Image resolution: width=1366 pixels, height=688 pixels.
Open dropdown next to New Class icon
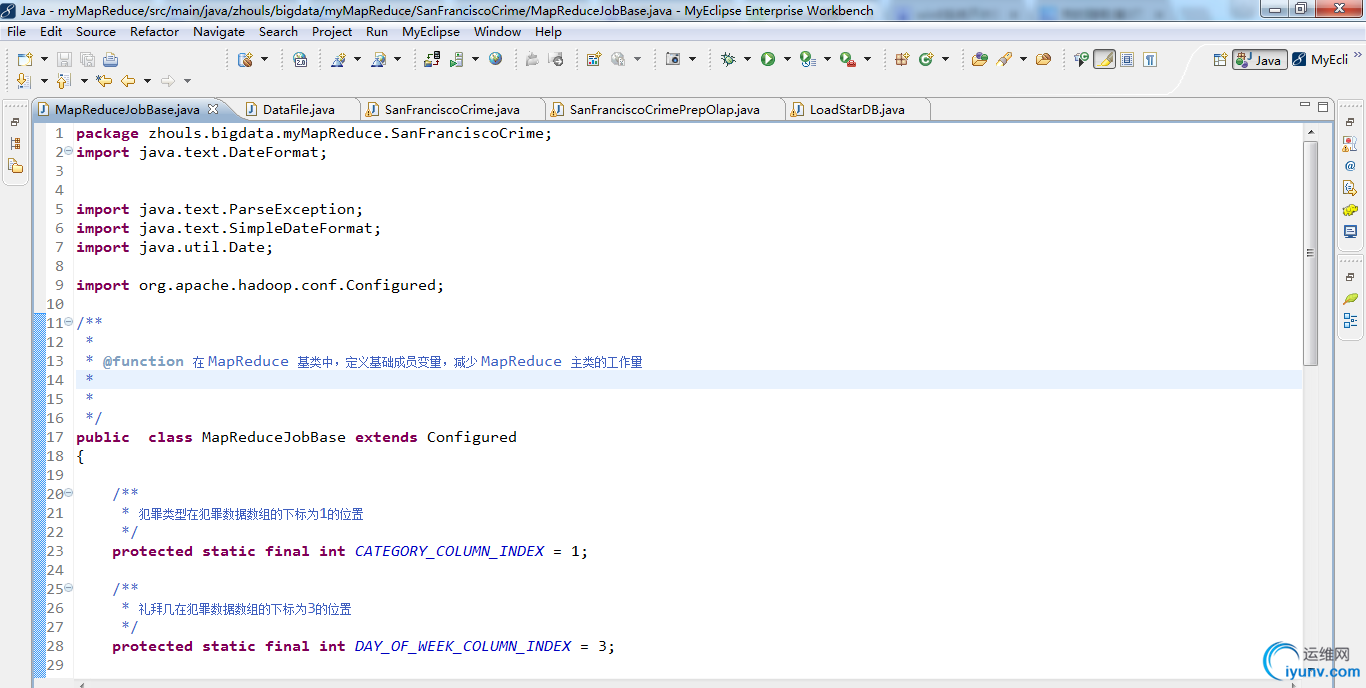coord(945,60)
